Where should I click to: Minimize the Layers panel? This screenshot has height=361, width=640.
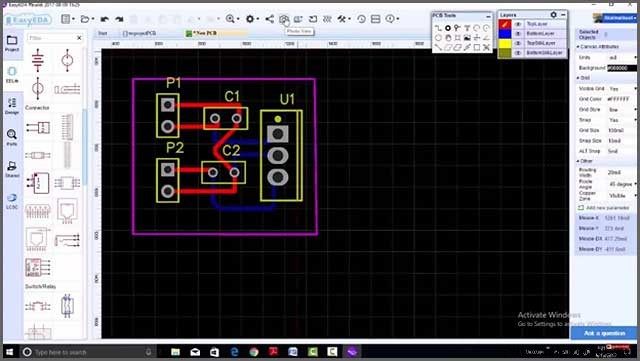(563, 15)
